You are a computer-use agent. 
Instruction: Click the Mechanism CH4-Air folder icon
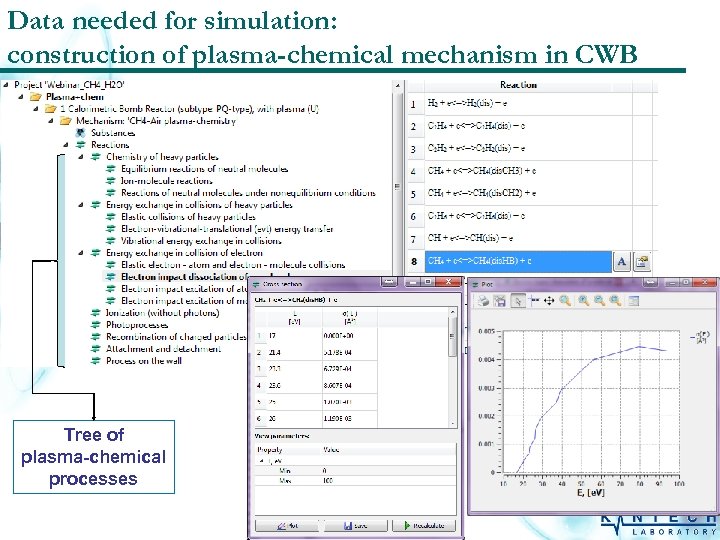[66, 121]
